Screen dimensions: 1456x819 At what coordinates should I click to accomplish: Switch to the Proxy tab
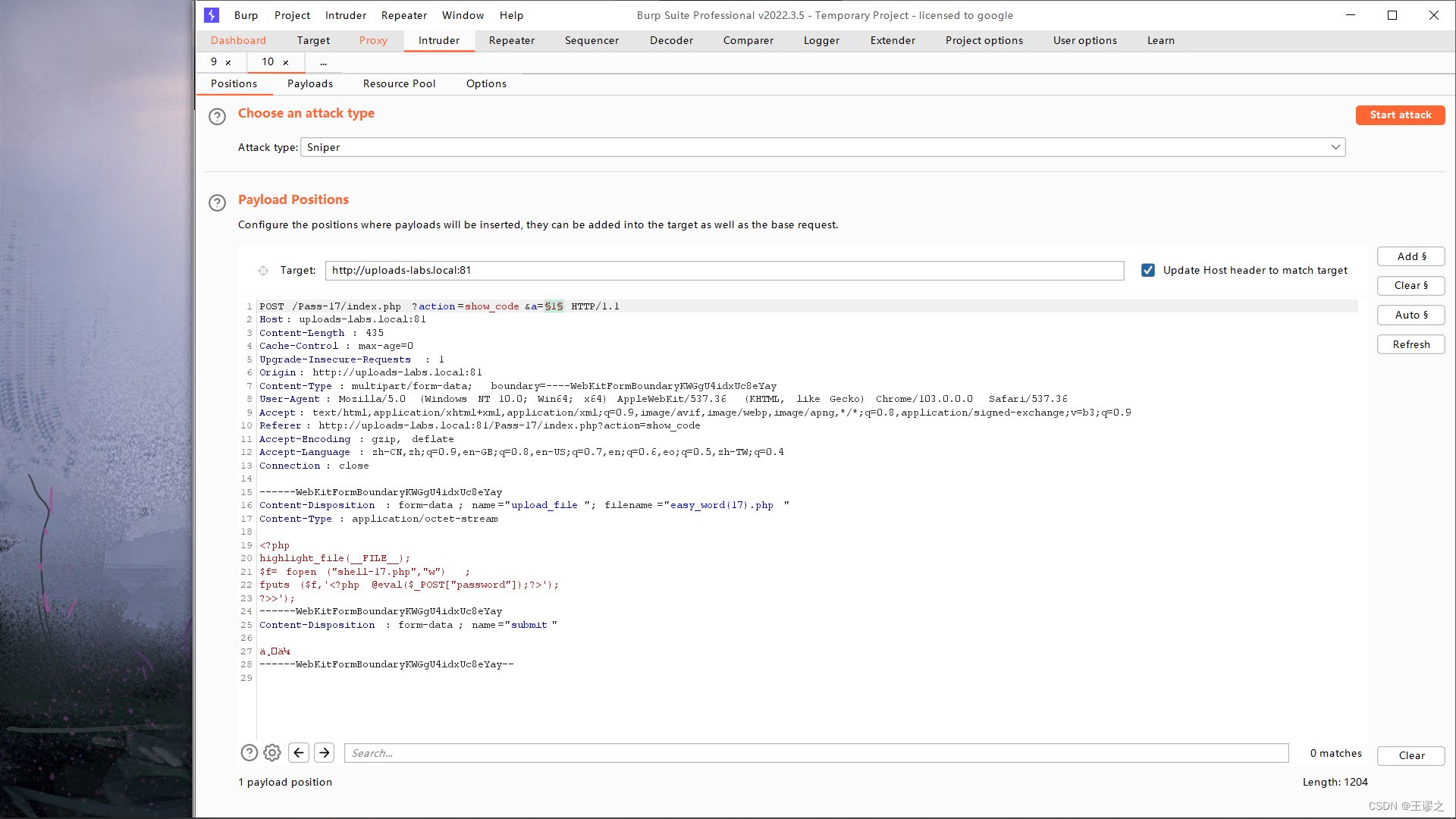[x=373, y=40]
